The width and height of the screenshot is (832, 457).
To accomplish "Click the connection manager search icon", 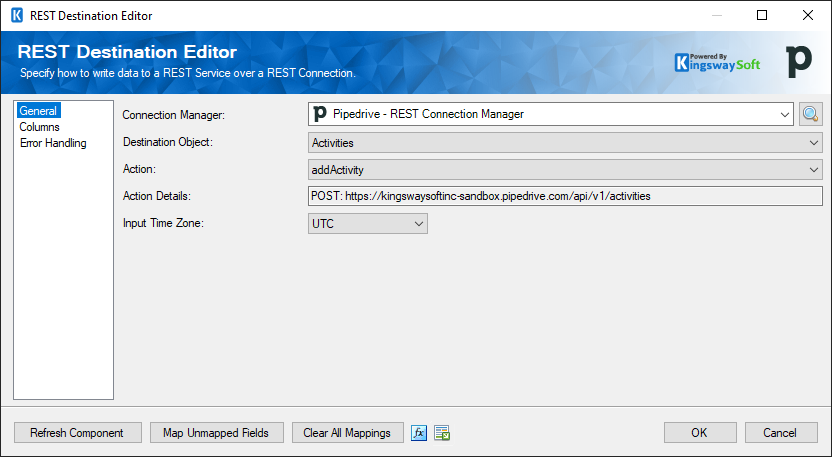I will [810, 114].
